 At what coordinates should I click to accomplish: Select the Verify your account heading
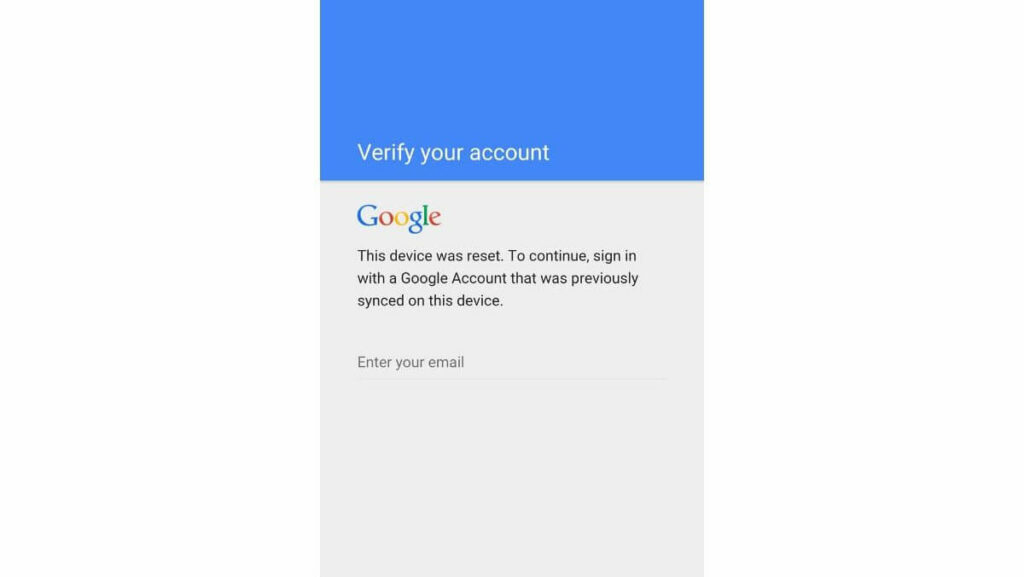pos(453,153)
